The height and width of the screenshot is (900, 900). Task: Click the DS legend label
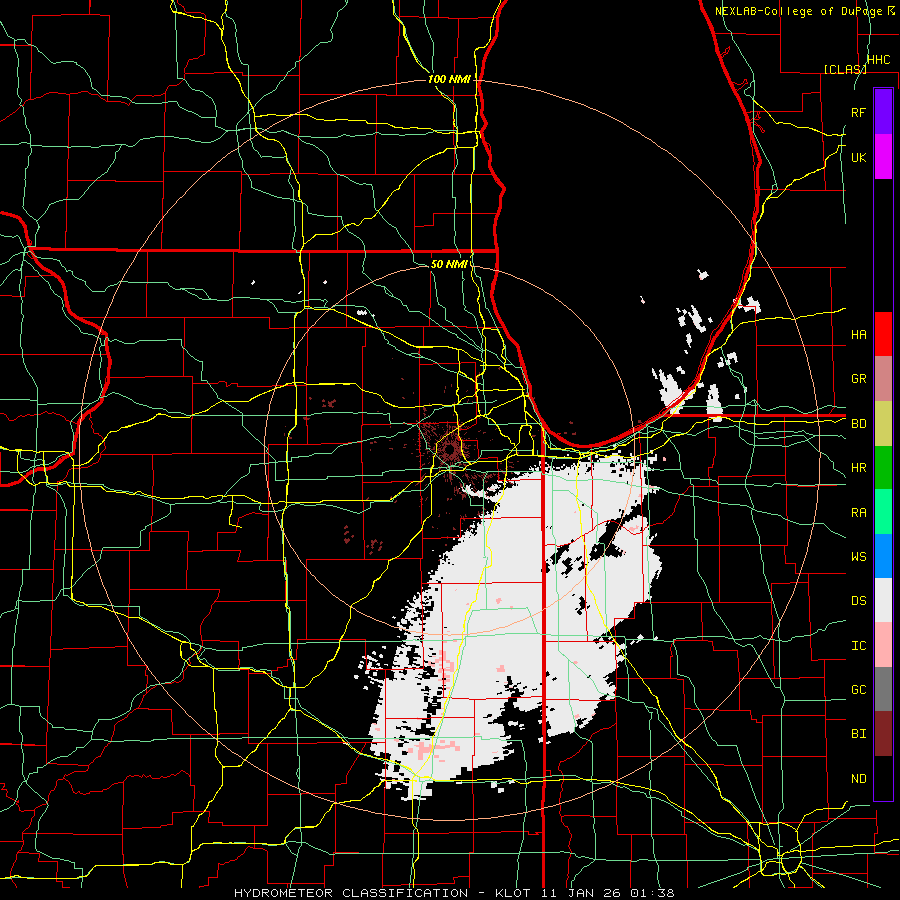(858, 601)
